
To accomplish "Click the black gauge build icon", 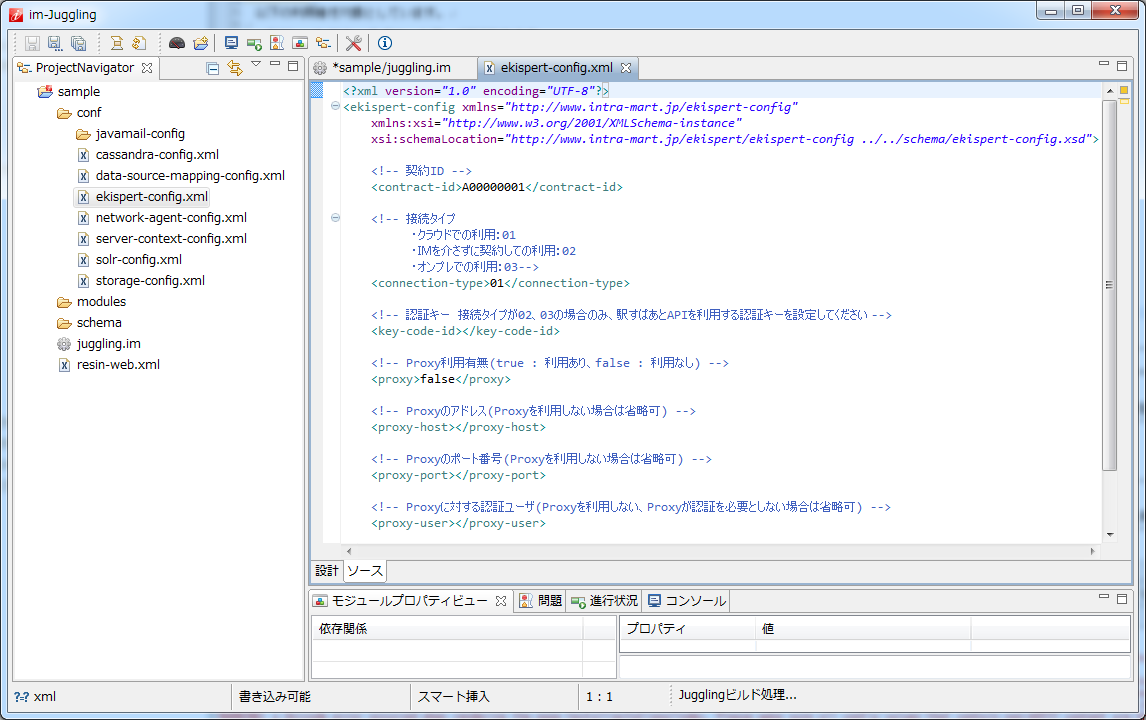I will coord(177,44).
